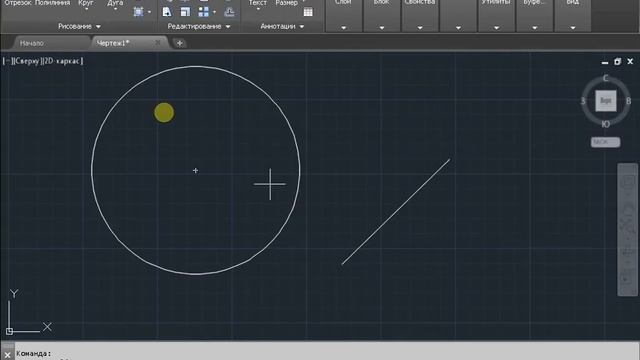This screenshot has height=360, width=640.
Task: Open the 2D каркас visual style menu
Action: coord(62,61)
